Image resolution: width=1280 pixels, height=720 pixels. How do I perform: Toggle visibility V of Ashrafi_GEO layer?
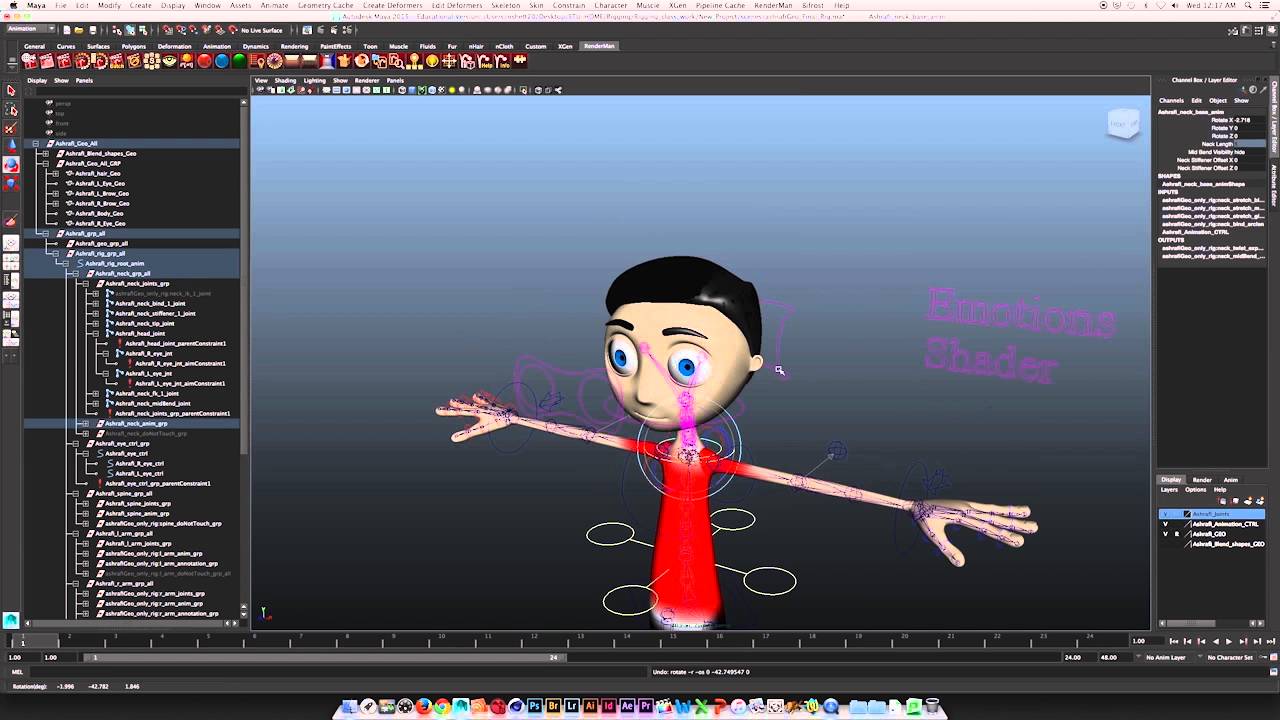point(1165,534)
